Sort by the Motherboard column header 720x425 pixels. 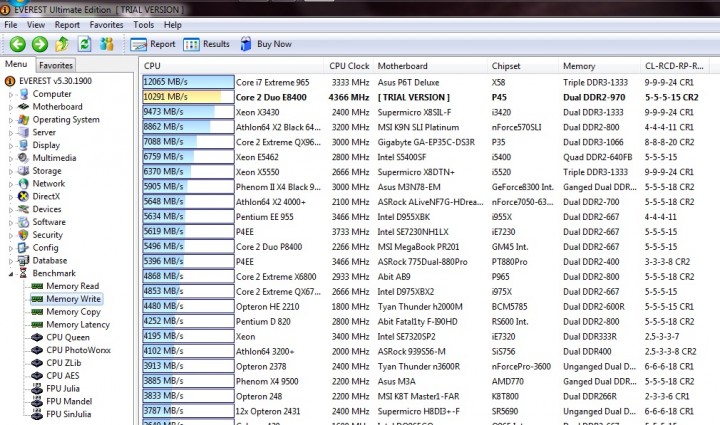[x=430, y=66]
